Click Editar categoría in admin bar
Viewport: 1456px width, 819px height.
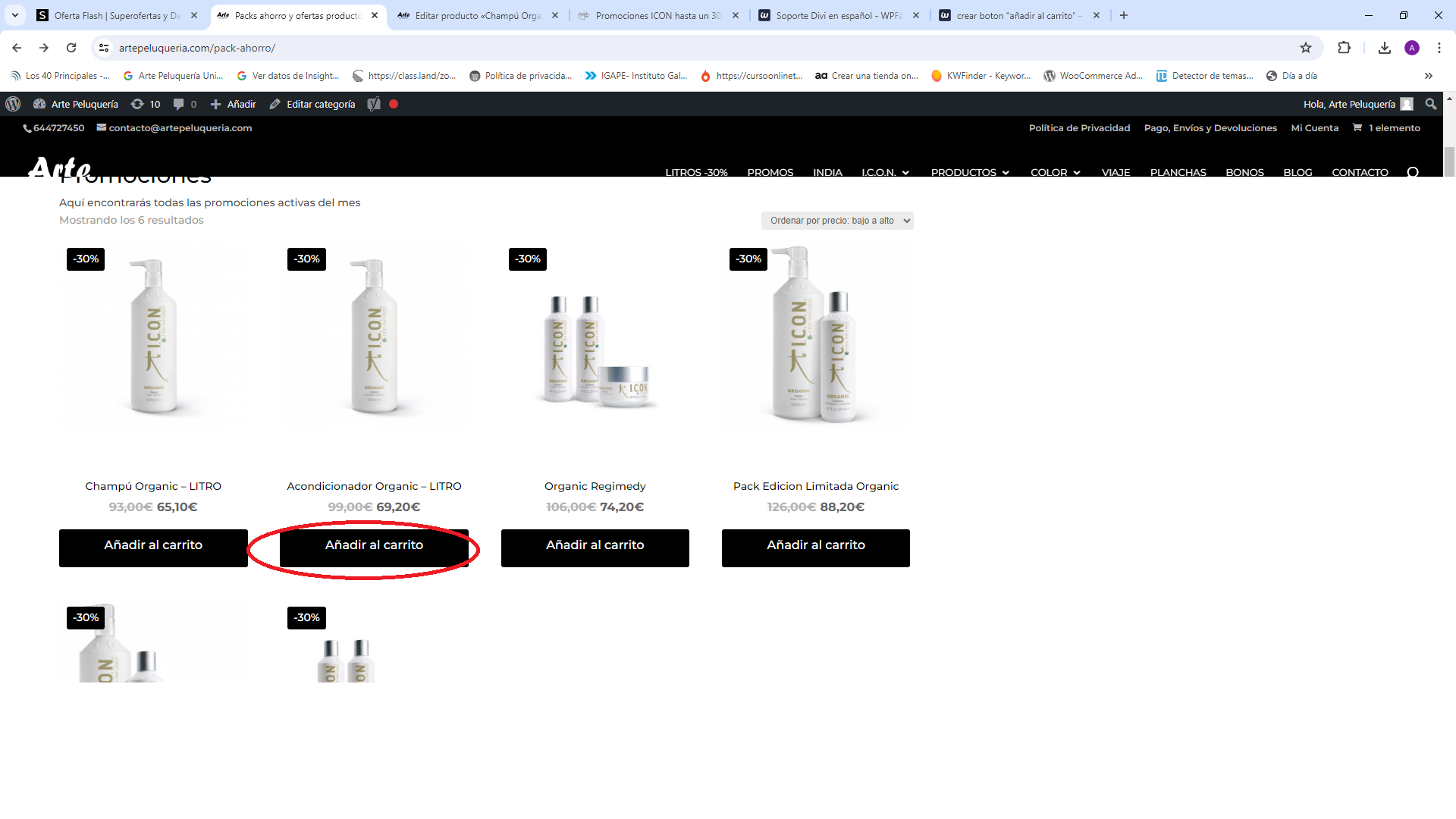[312, 104]
